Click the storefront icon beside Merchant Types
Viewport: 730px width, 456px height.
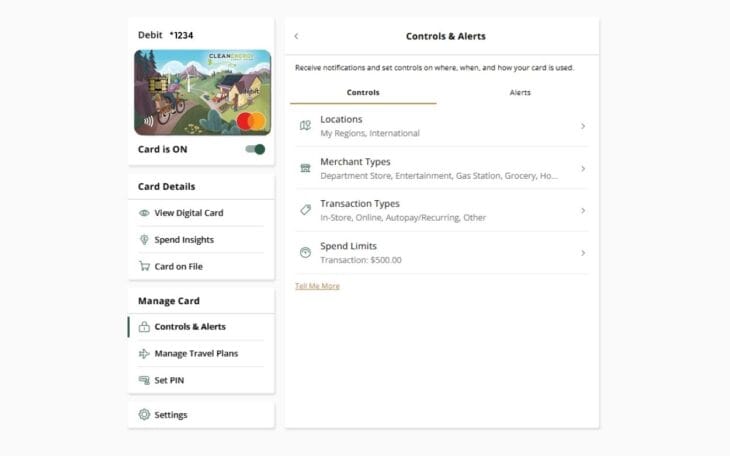click(x=305, y=168)
